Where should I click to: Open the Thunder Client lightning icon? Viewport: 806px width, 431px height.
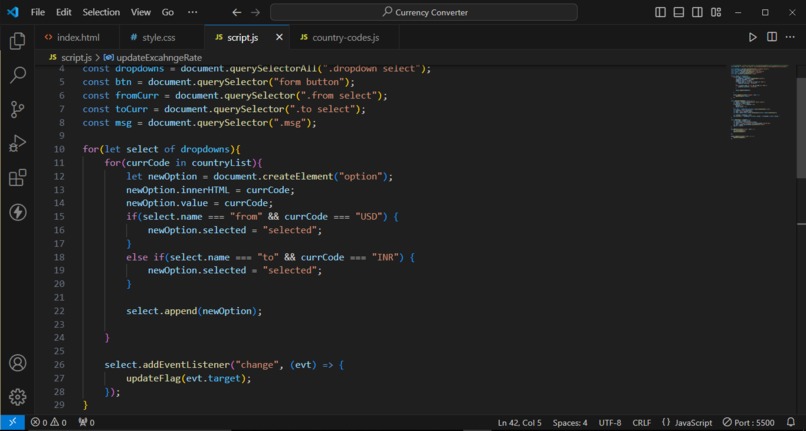click(17, 212)
